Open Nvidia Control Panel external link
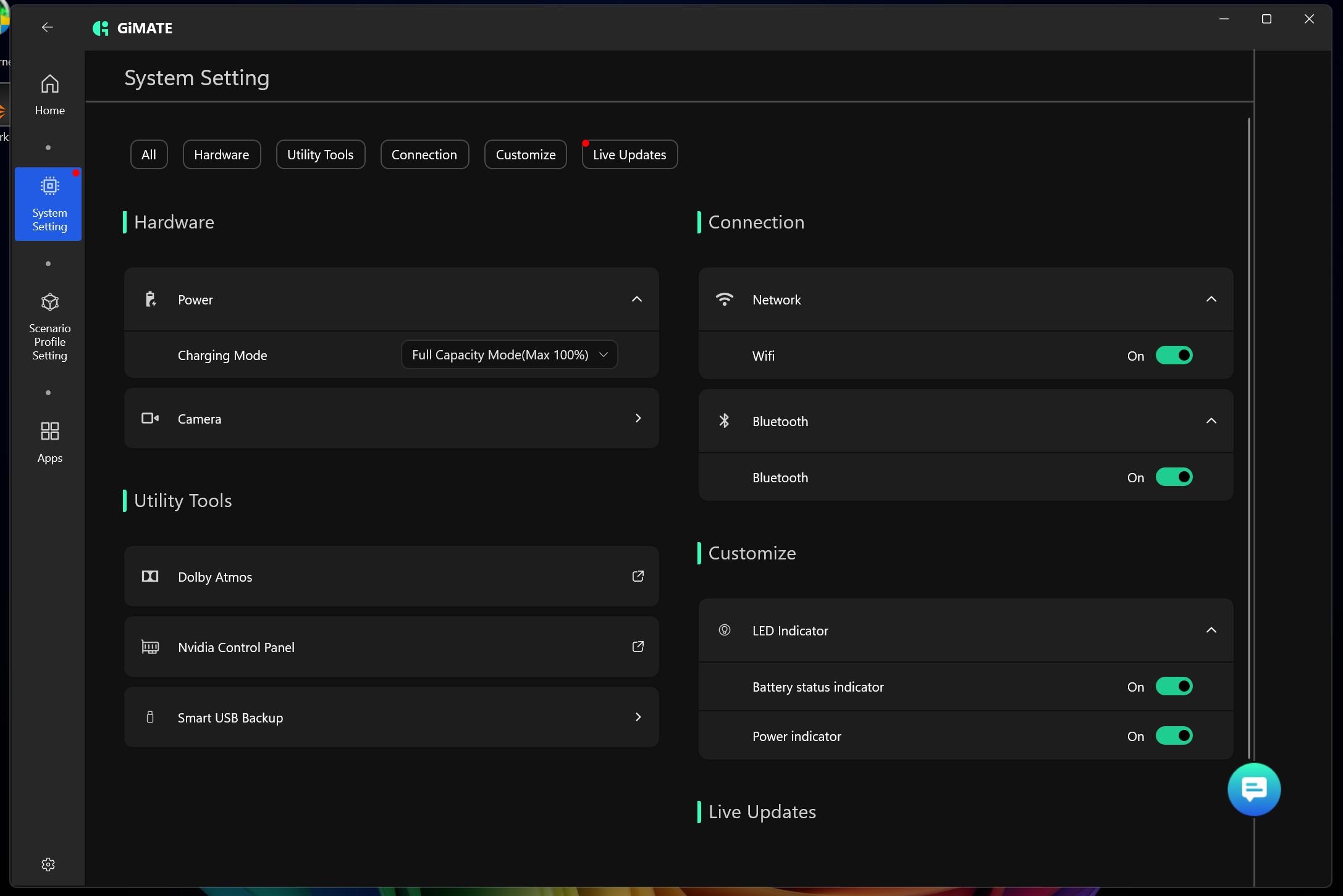This screenshot has width=1343, height=896. (x=638, y=647)
